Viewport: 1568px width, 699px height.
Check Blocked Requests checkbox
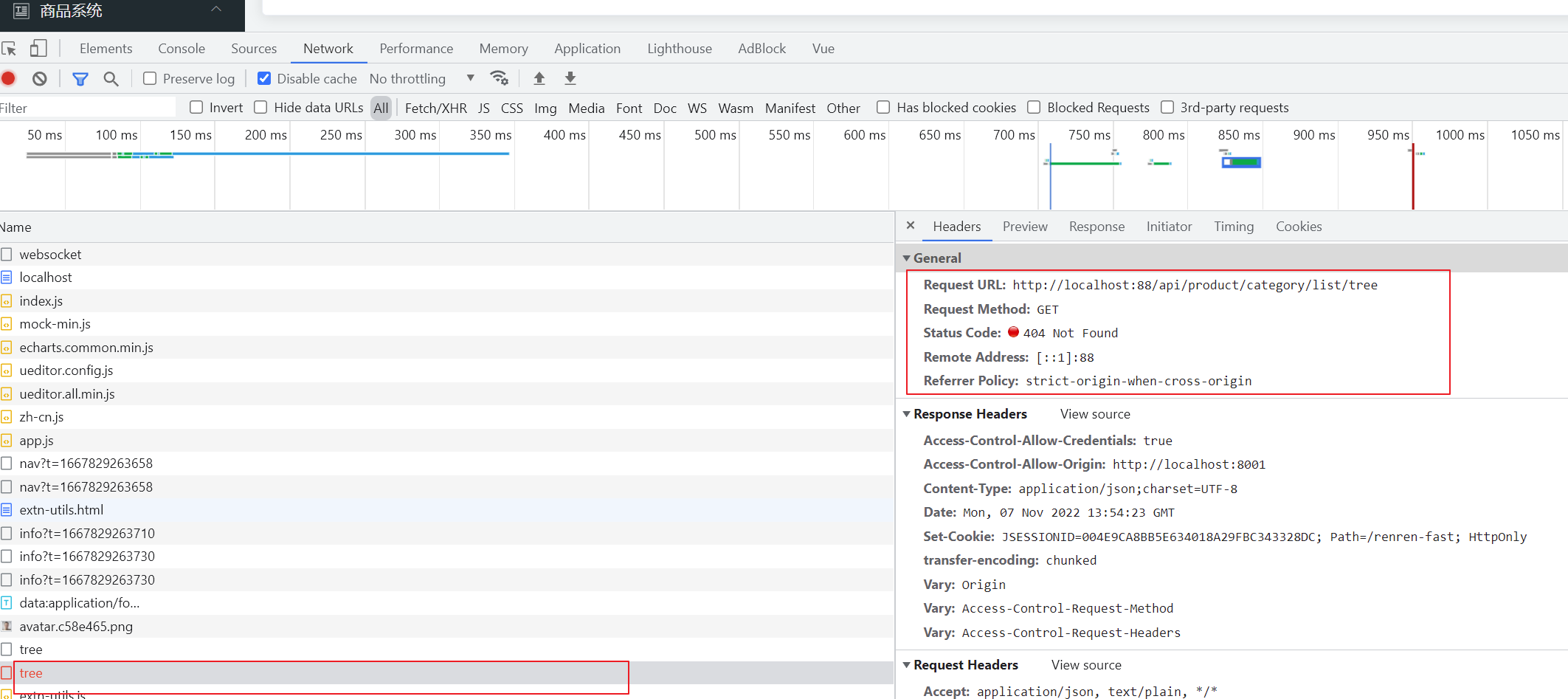1034,107
